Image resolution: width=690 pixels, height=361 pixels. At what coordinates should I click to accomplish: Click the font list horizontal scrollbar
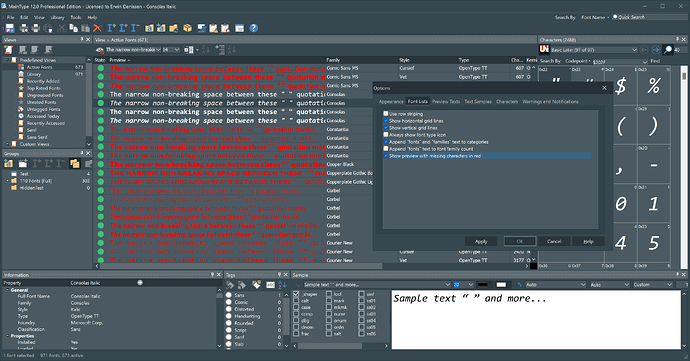click(241, 266)
